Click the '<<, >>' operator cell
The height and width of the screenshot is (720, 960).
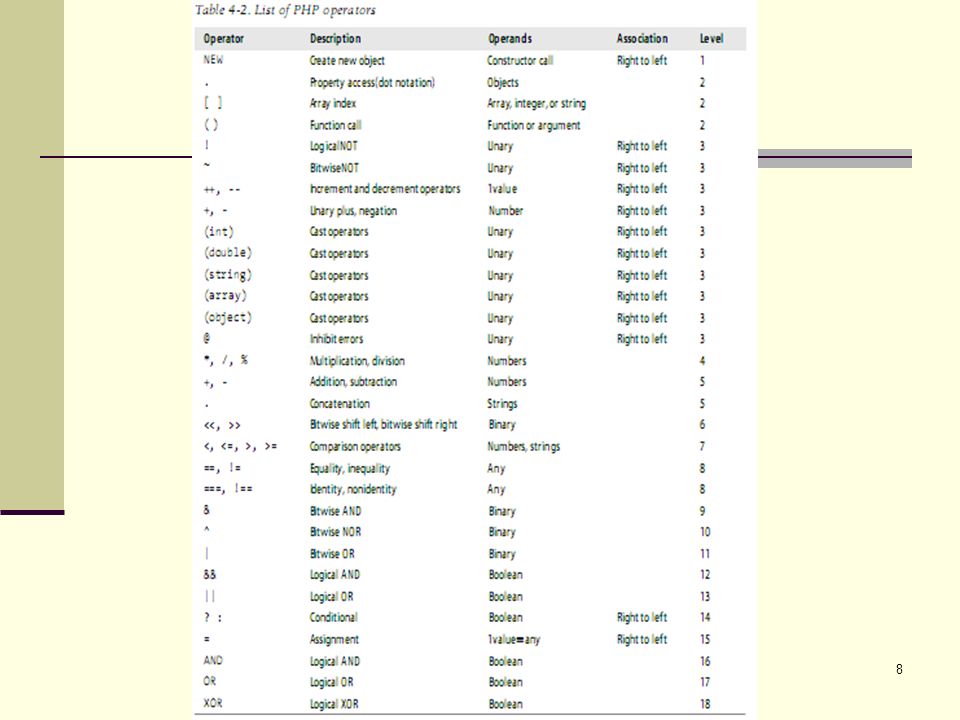point(222,426)
